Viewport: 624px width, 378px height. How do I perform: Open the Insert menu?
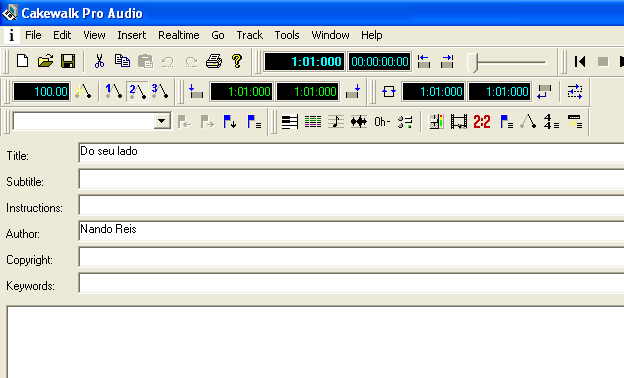pos(132,35)
